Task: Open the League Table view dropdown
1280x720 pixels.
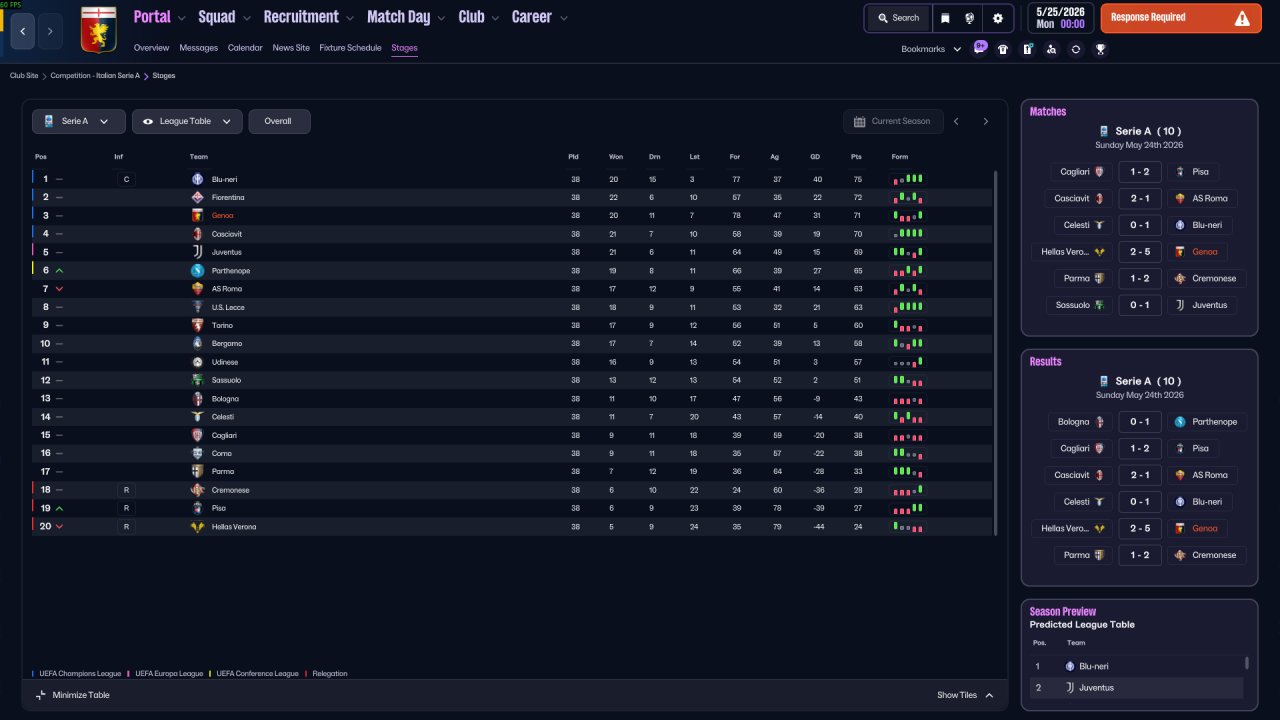Action: (187, 121)
